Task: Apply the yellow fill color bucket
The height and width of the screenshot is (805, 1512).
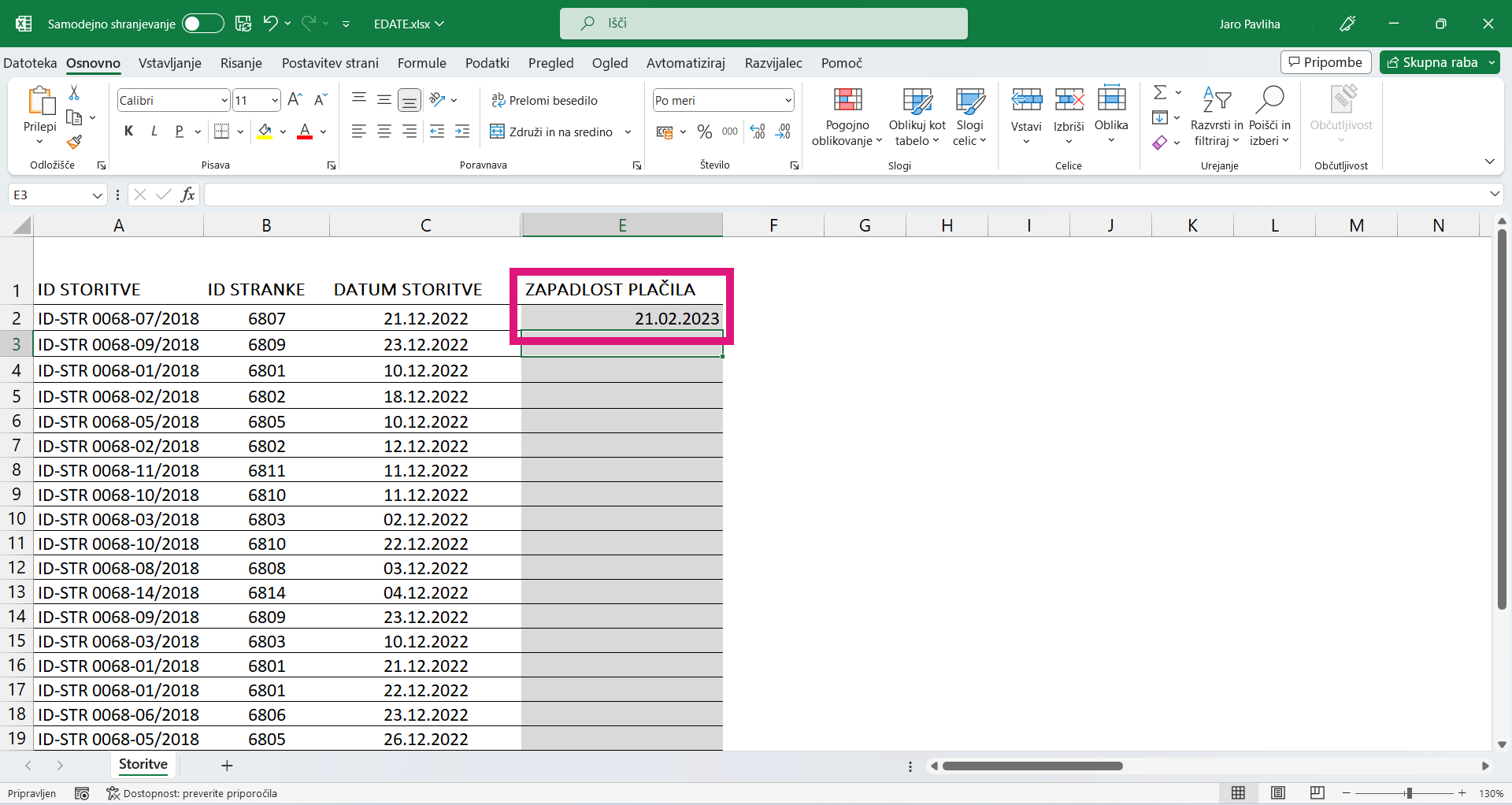Action: point(265,132)
